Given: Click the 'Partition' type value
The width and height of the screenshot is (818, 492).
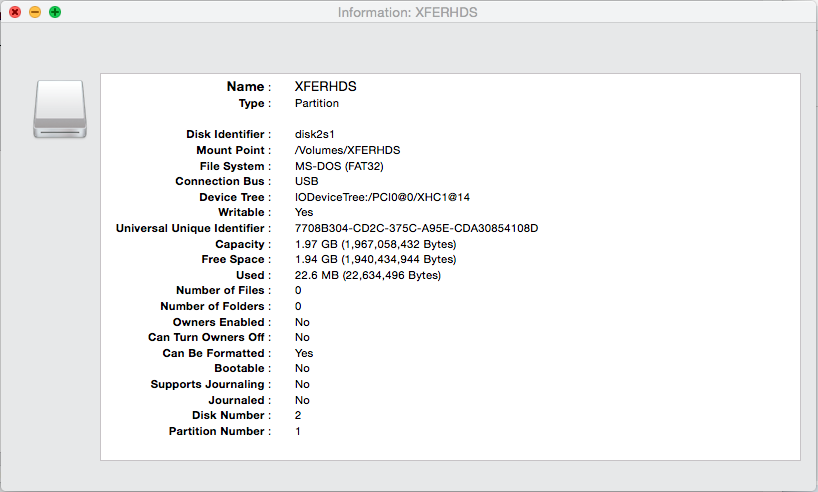Looking at the screenshot, I should tap(317, 103).
